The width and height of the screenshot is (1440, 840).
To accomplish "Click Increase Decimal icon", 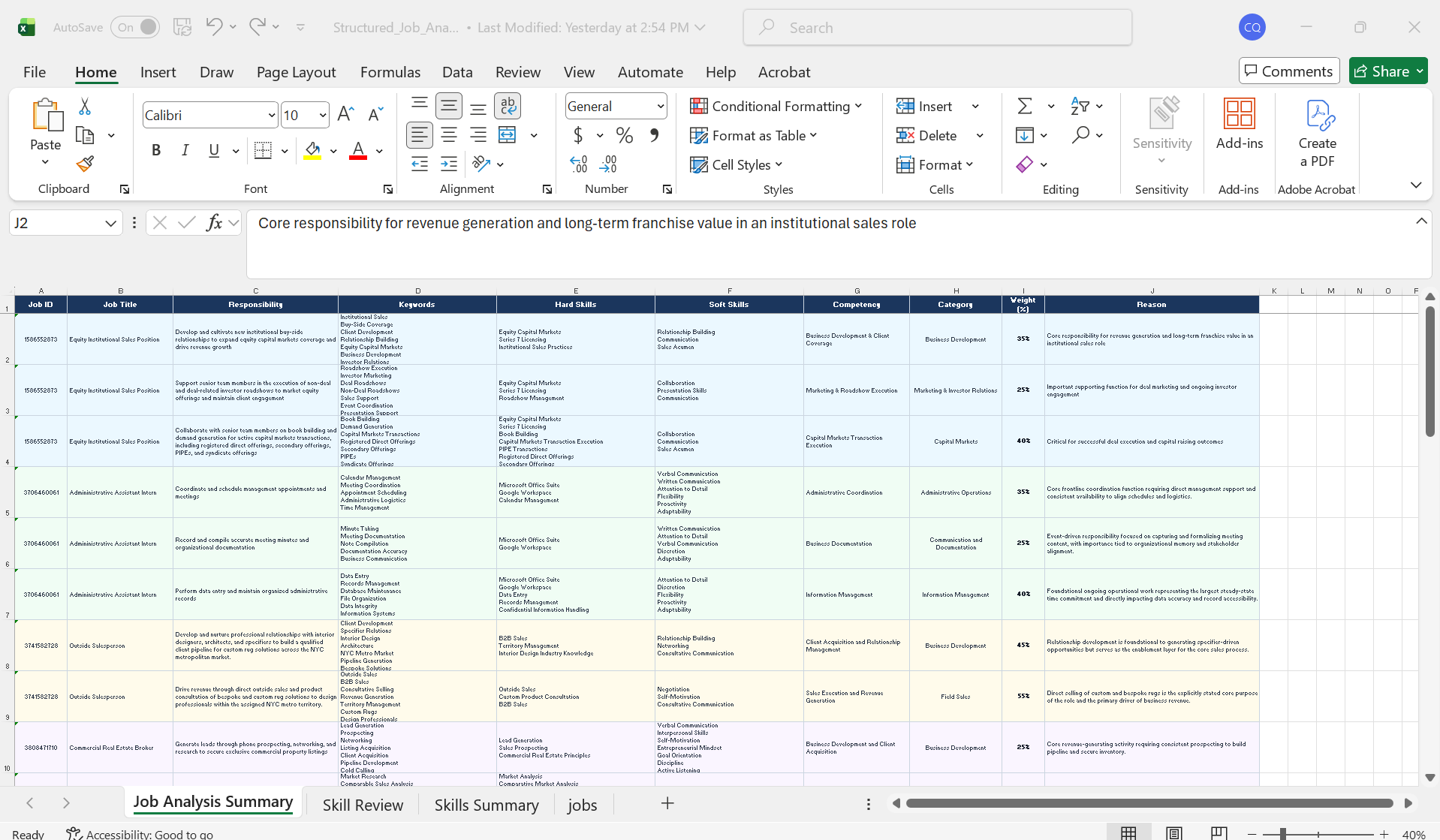I will 579,164.
